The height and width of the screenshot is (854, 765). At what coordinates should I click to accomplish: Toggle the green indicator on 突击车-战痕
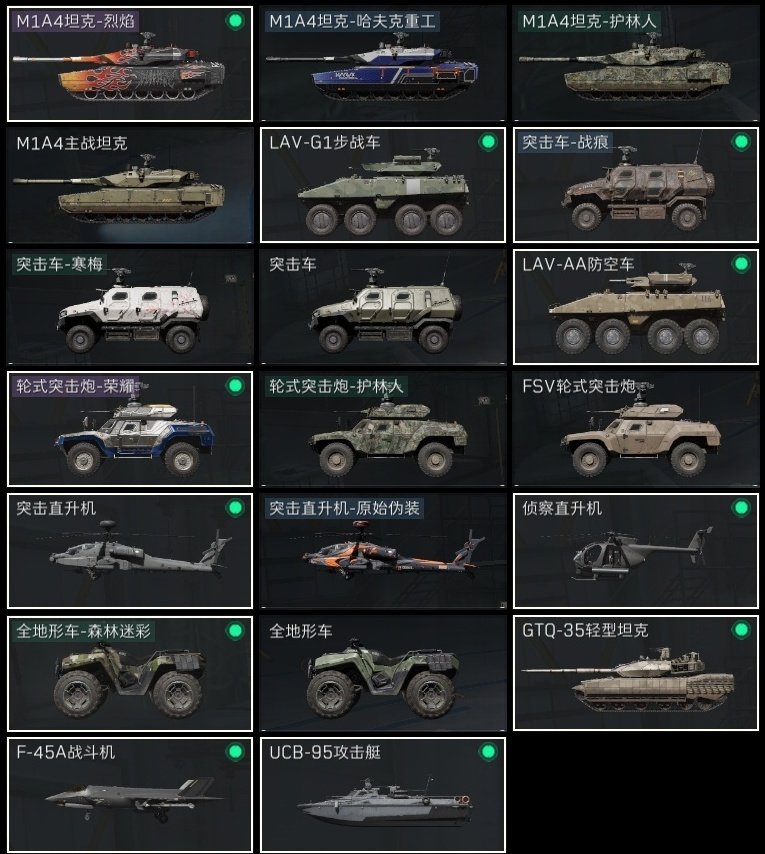coord(741,142)
